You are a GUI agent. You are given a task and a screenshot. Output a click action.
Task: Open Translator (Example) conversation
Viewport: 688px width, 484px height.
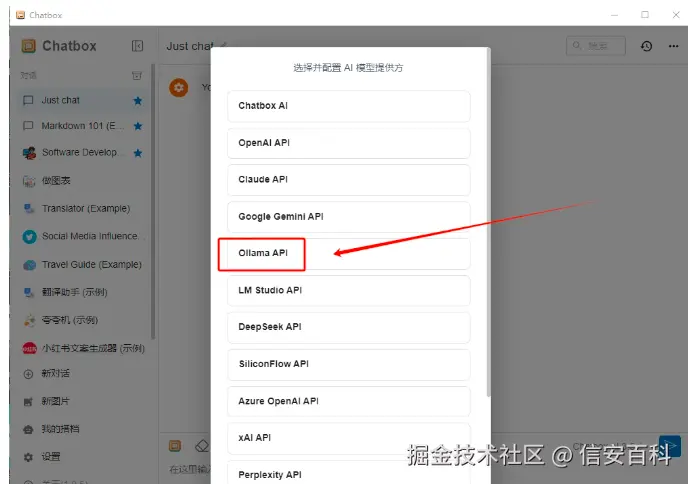[x=82, y=208]
